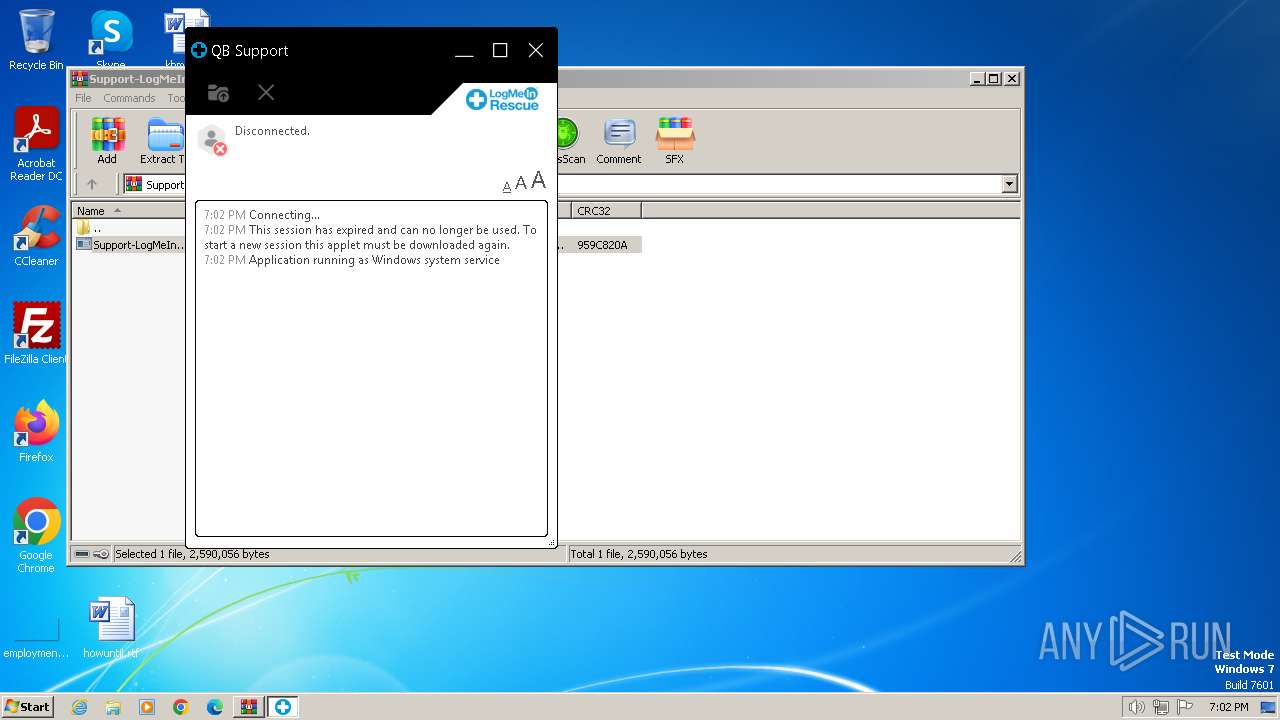
Task: Switch to LogMeIn Rescue taskbar button
Action: click(x=282, y=707)
